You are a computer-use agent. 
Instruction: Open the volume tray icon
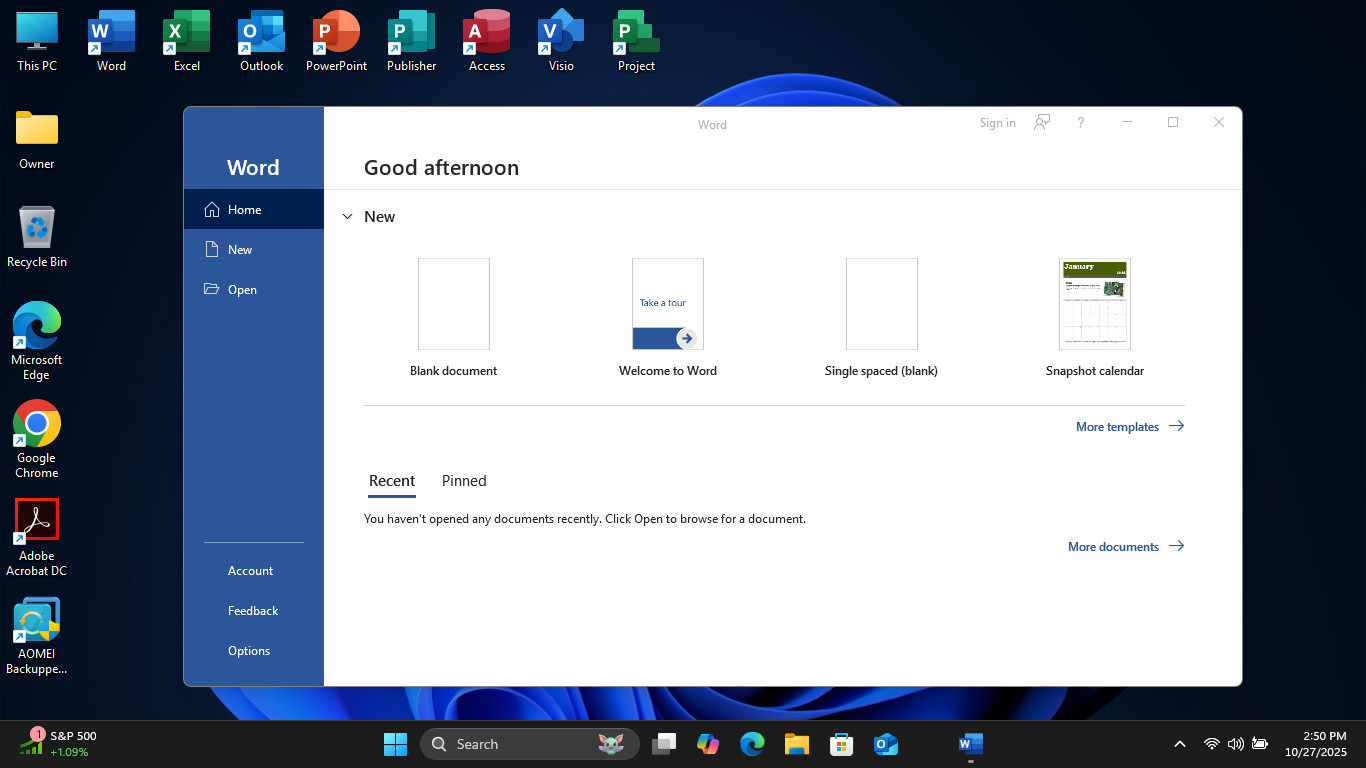(x=1235, y=744)
